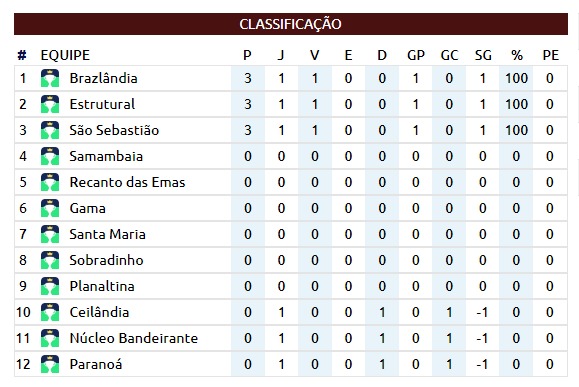
Task: Click the EQUIPE column header
Action: [65, 55]
